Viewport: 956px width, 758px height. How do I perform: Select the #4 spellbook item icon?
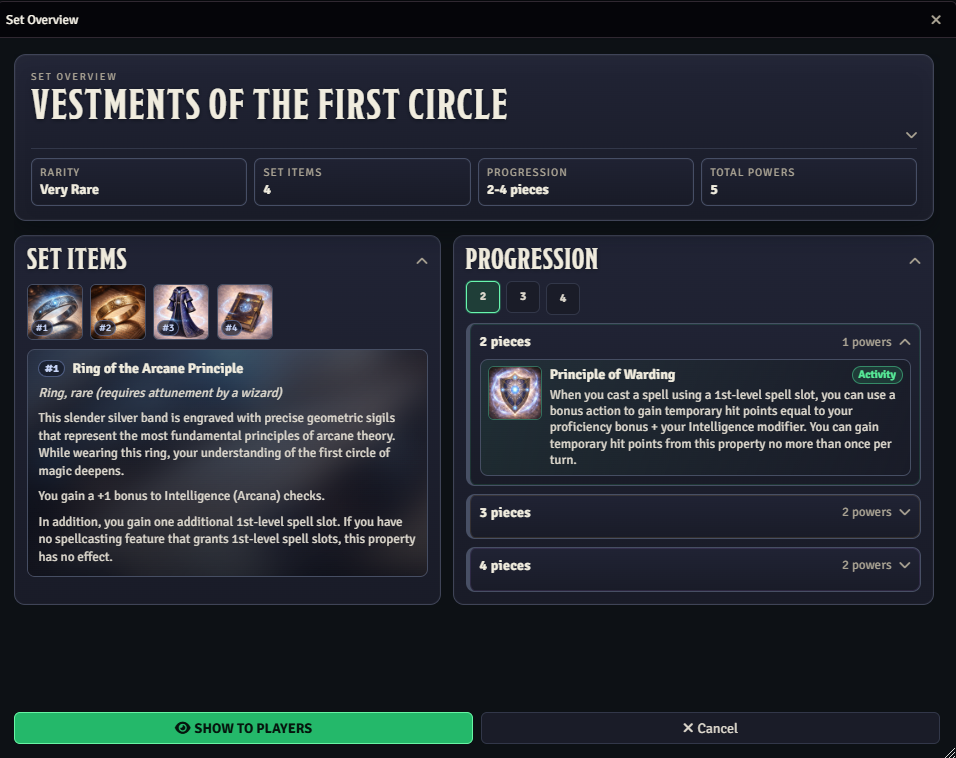[x=244, y=311]
